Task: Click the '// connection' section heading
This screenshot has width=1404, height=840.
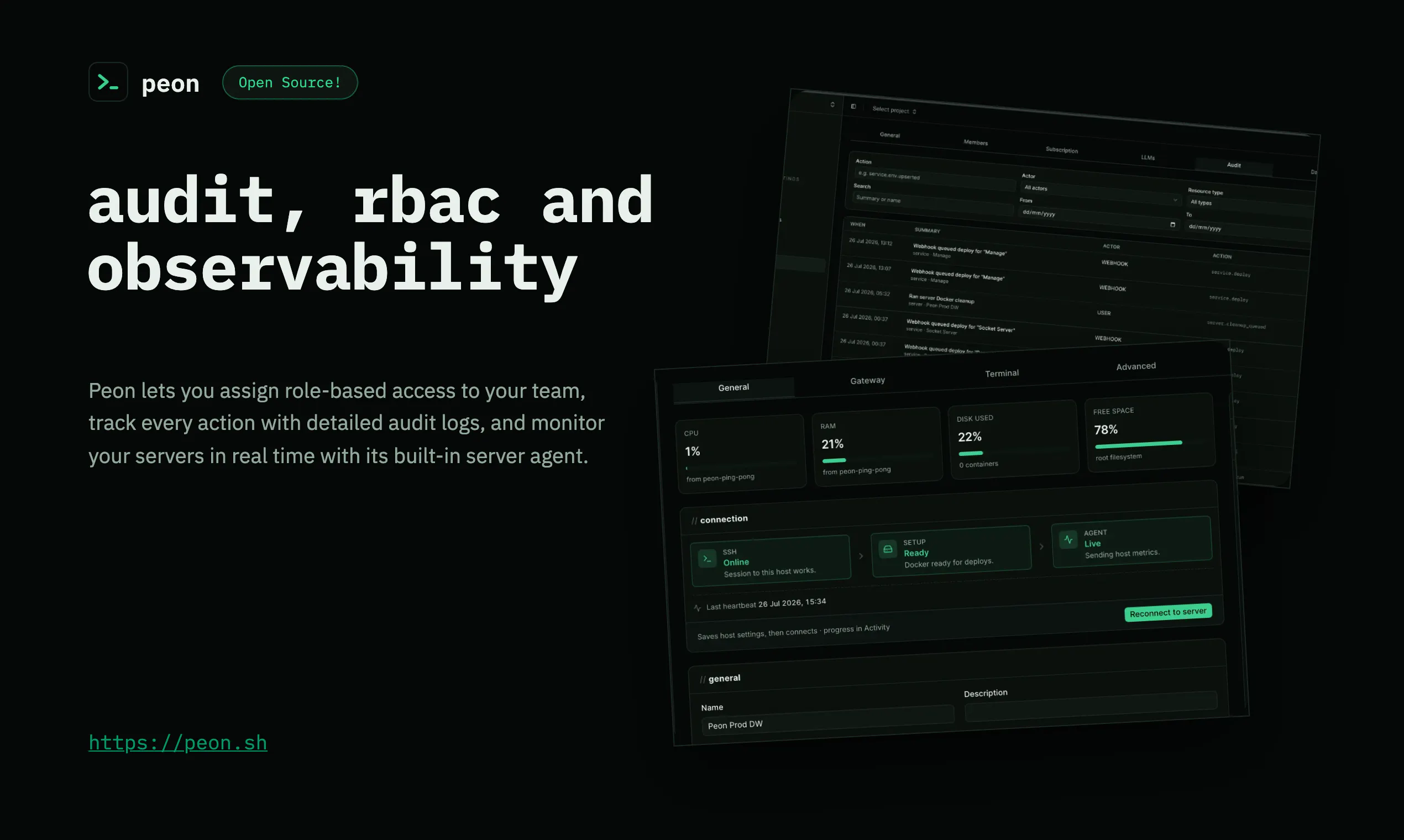Action: point(720,519)
